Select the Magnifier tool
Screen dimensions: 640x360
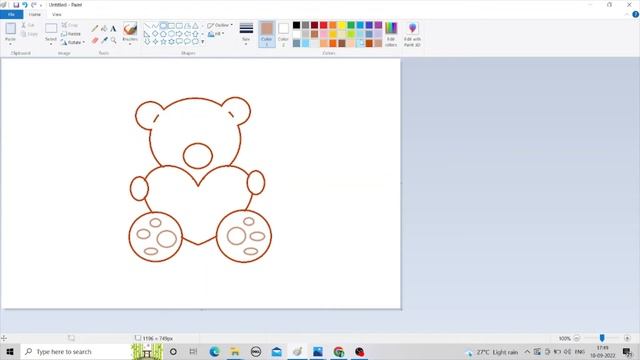click(x=113, y=40)
